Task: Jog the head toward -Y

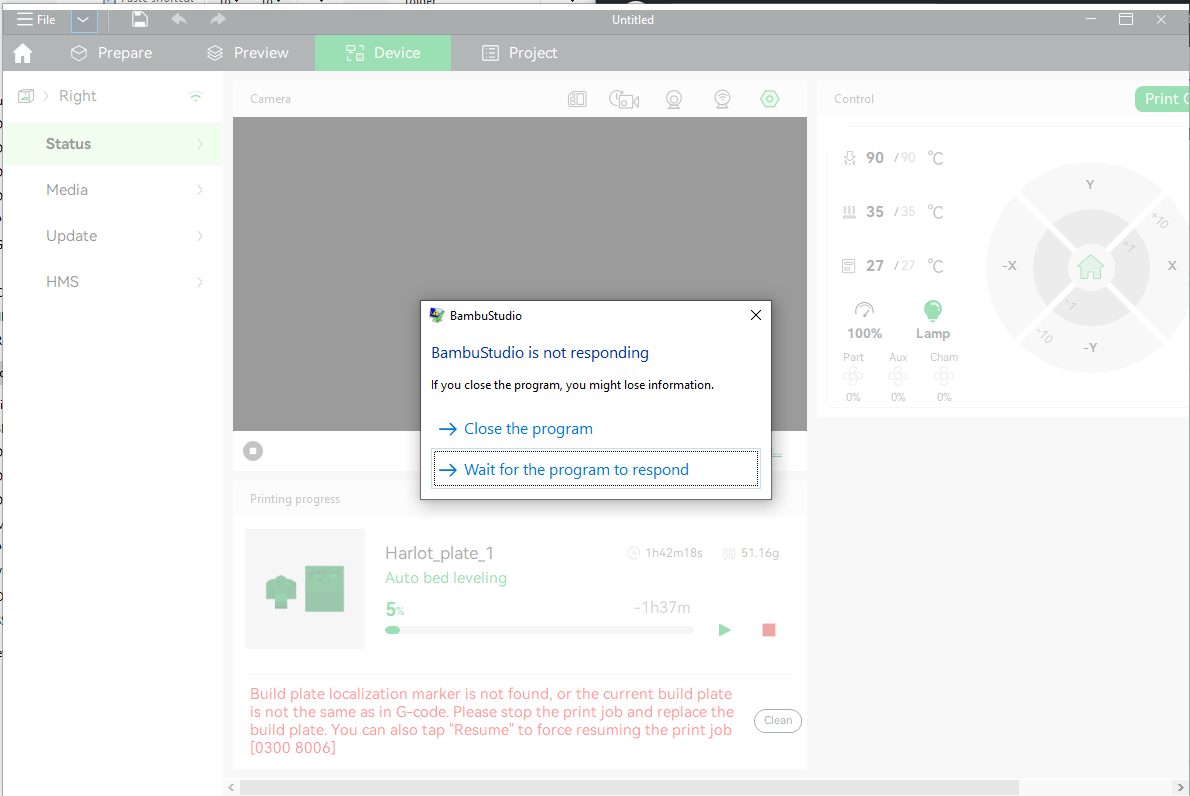Action: click(x=1090, y=348)
